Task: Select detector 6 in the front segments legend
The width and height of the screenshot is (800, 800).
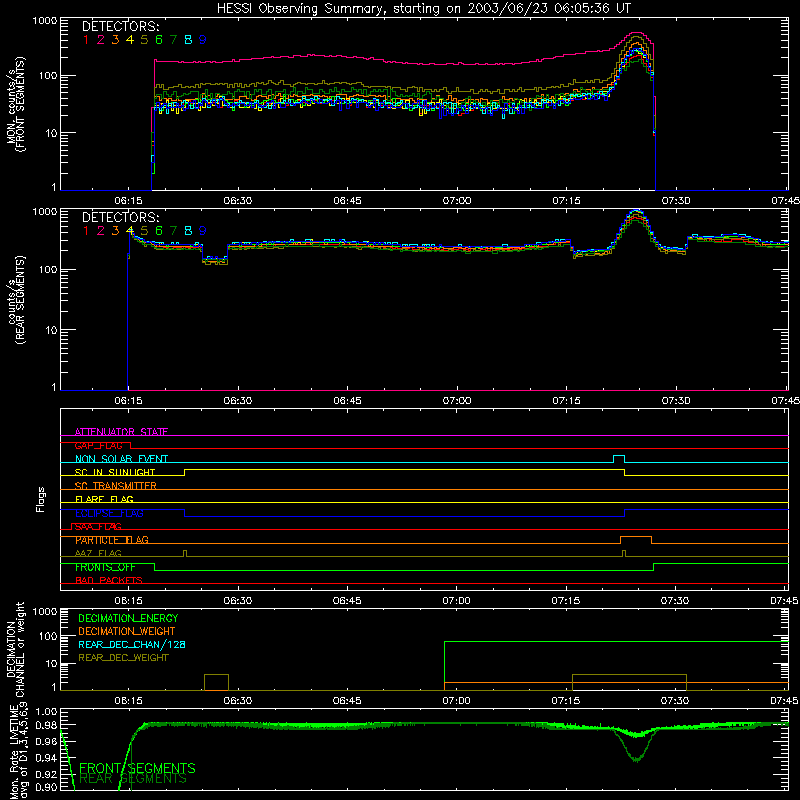Action: (x=159, y=40)
